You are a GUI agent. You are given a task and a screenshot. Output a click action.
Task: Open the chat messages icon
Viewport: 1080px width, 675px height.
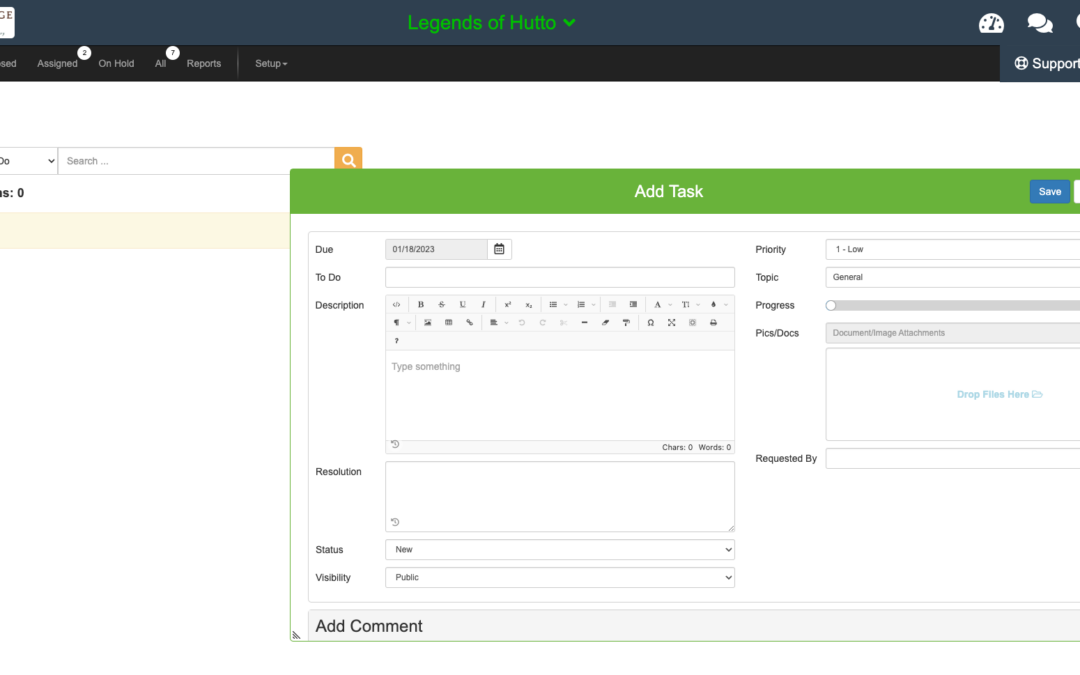tap(1040, 23)
